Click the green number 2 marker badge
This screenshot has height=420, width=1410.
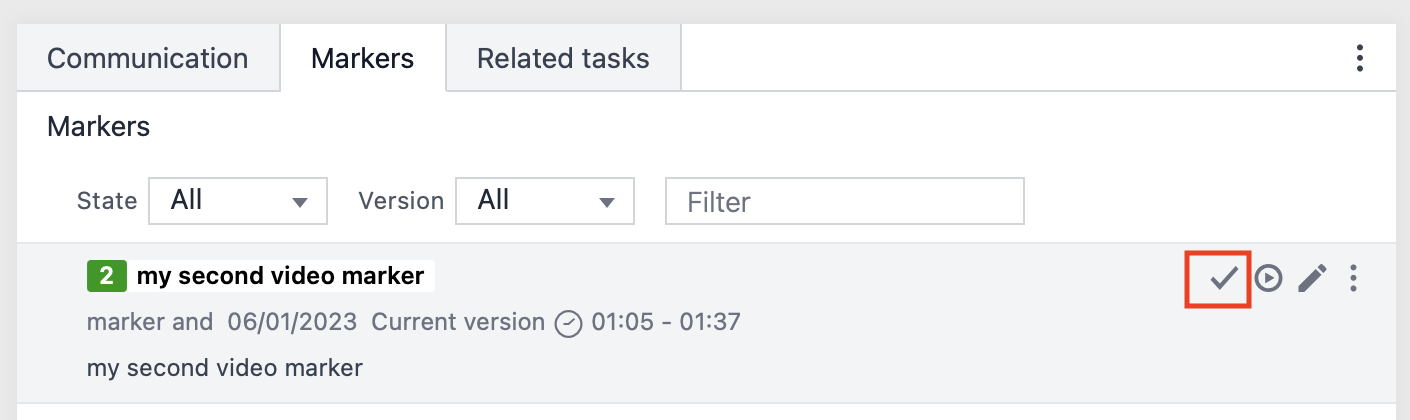point(107,276)
